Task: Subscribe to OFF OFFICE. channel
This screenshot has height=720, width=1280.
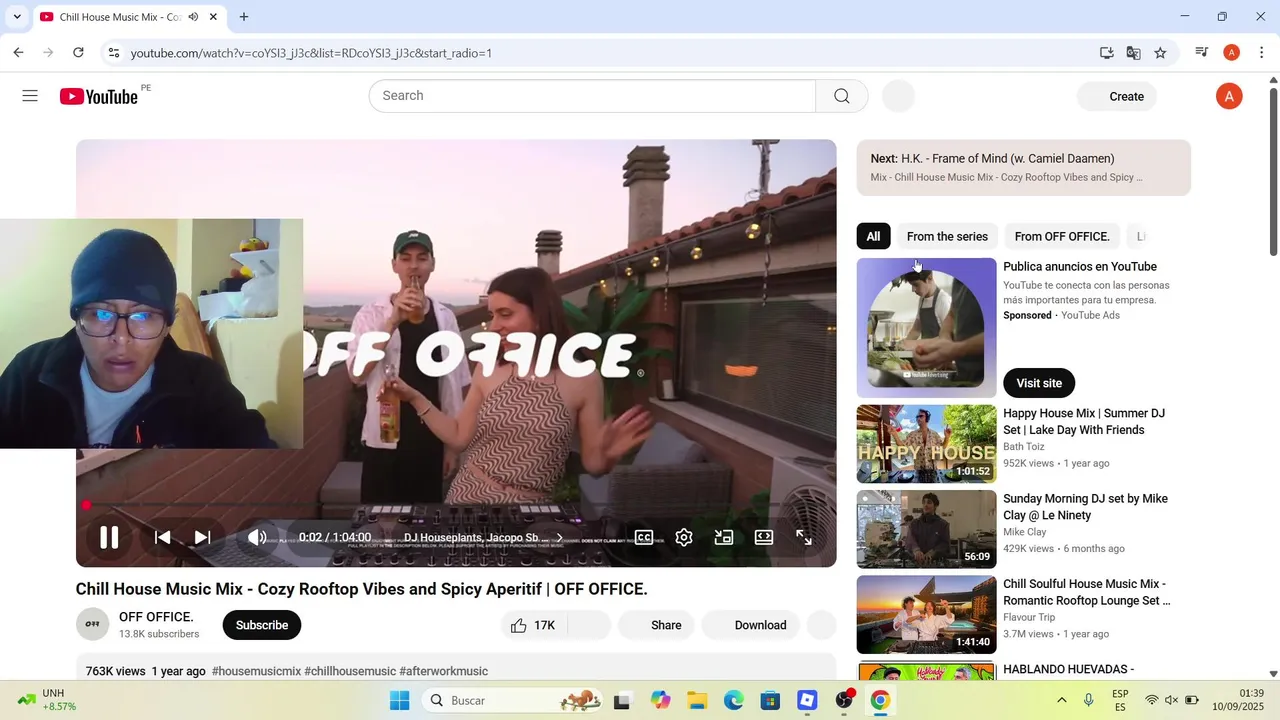Action: (x=262, y=625)
